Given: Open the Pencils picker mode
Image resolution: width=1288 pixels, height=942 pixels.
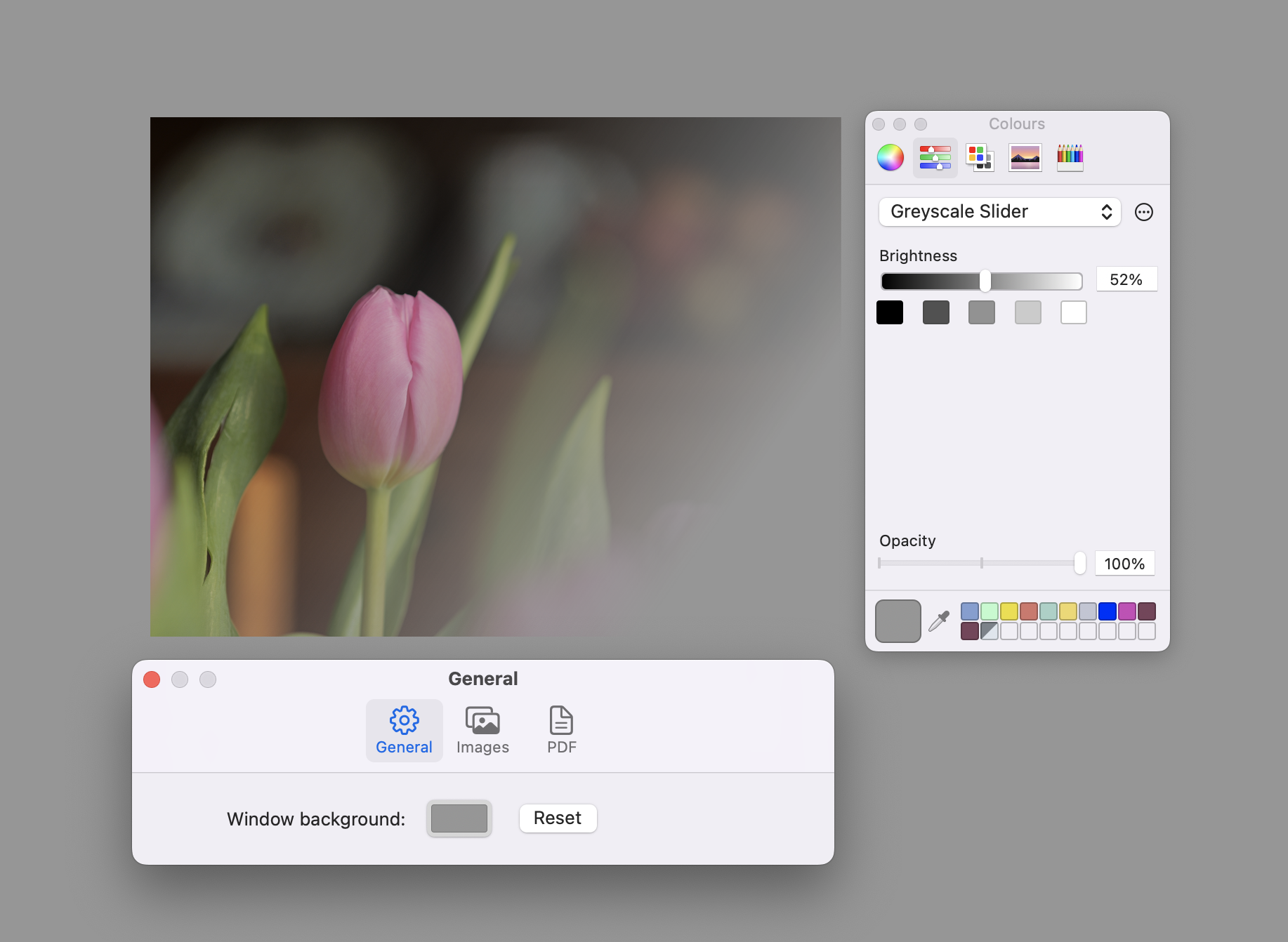Looking at the screenshot, I should [x=1070, y=157].
